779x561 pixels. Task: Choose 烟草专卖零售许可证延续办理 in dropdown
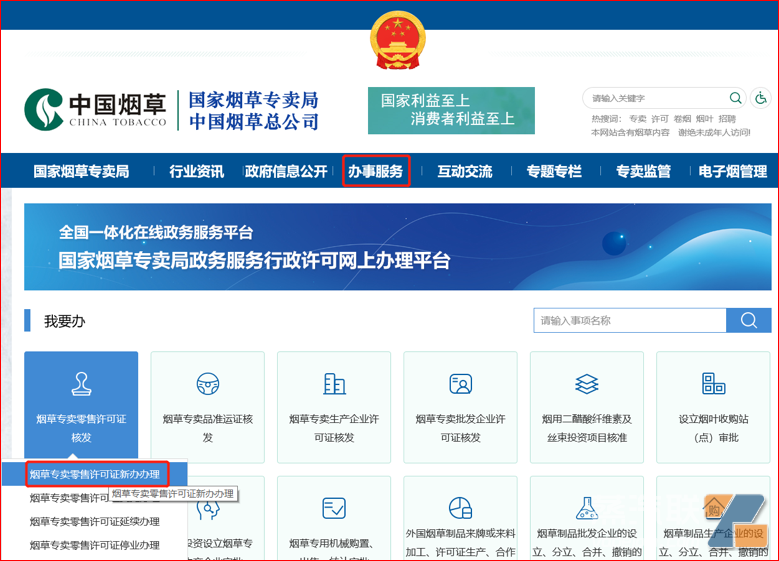pos(94,521)
